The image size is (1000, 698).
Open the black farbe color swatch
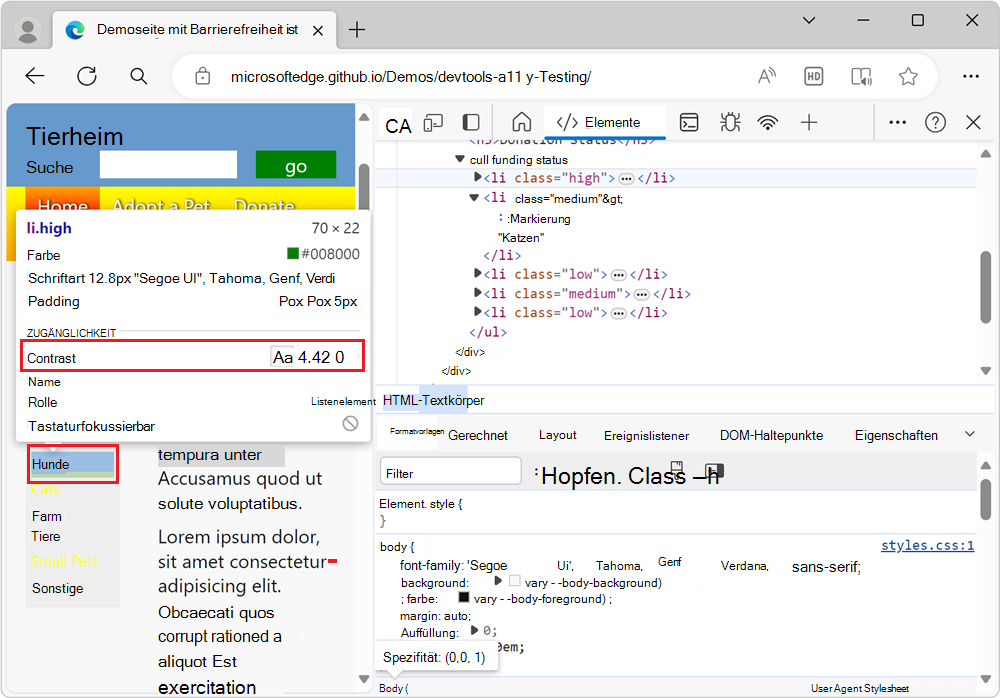pos(464,597)
